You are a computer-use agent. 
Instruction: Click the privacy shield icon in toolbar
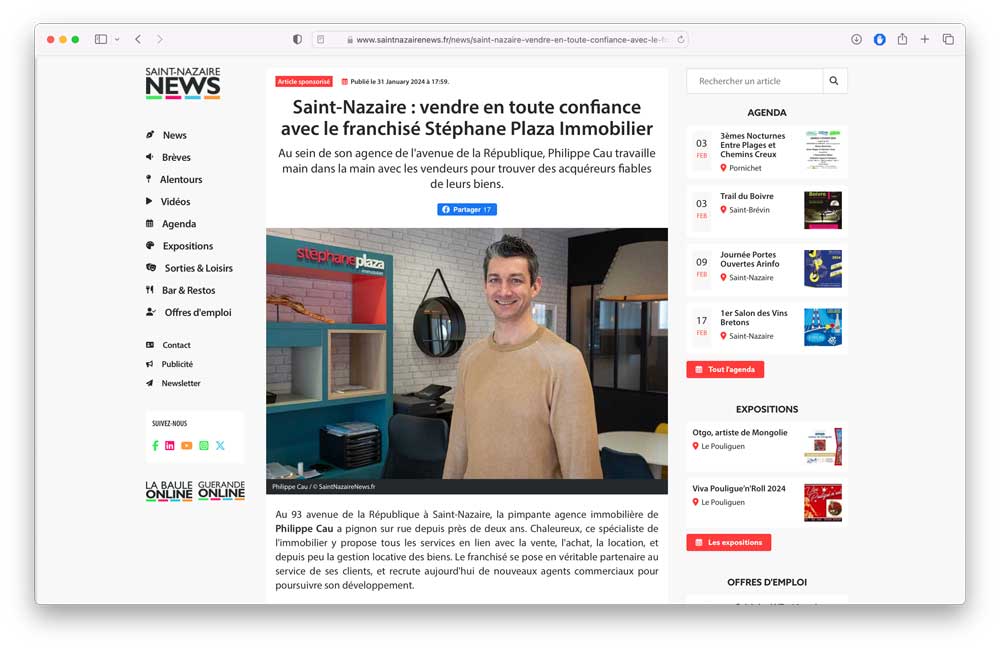(297, 39)
